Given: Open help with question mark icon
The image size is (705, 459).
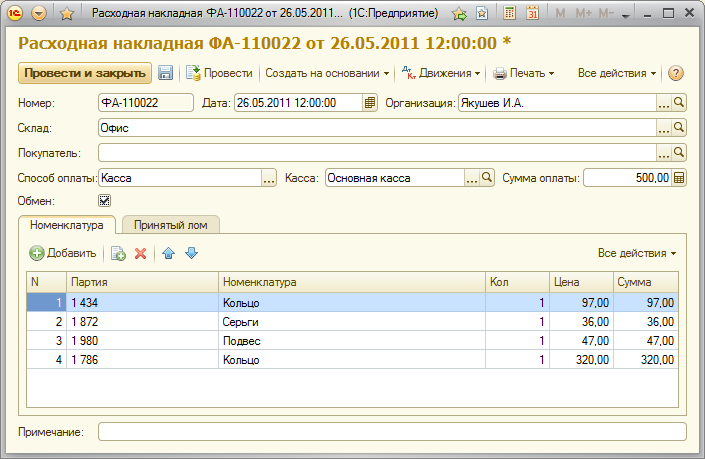Looking at the screenshot, I should (676, 73).
